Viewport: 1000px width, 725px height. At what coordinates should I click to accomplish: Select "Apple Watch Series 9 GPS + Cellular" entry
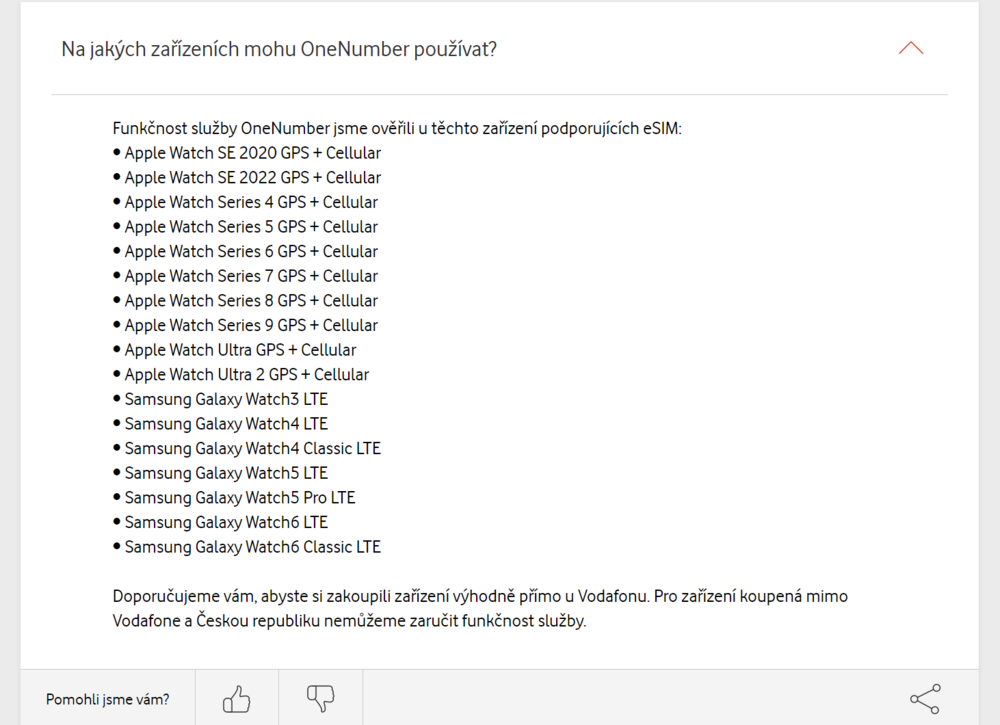point(250,325)
